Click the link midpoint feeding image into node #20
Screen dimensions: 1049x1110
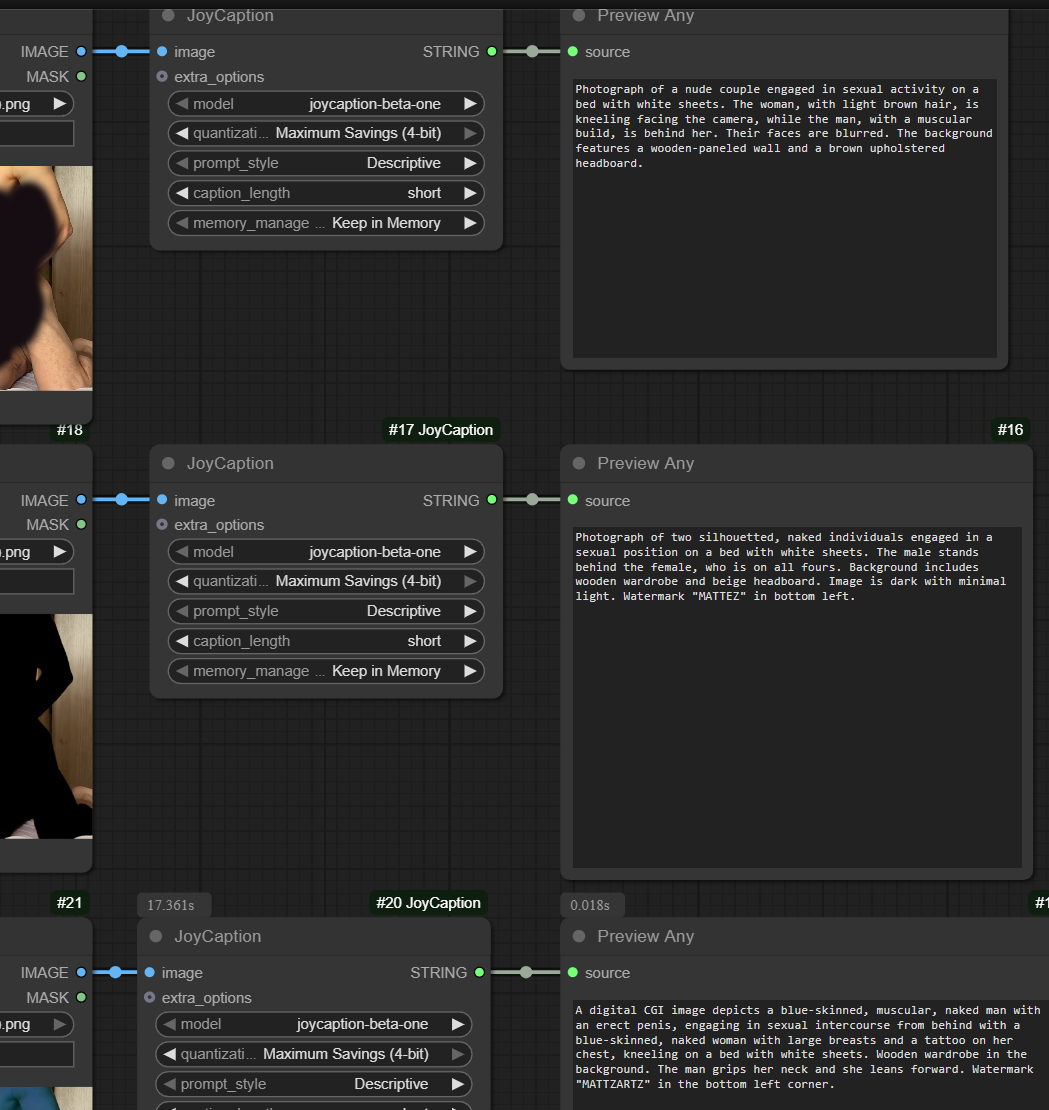115,973
